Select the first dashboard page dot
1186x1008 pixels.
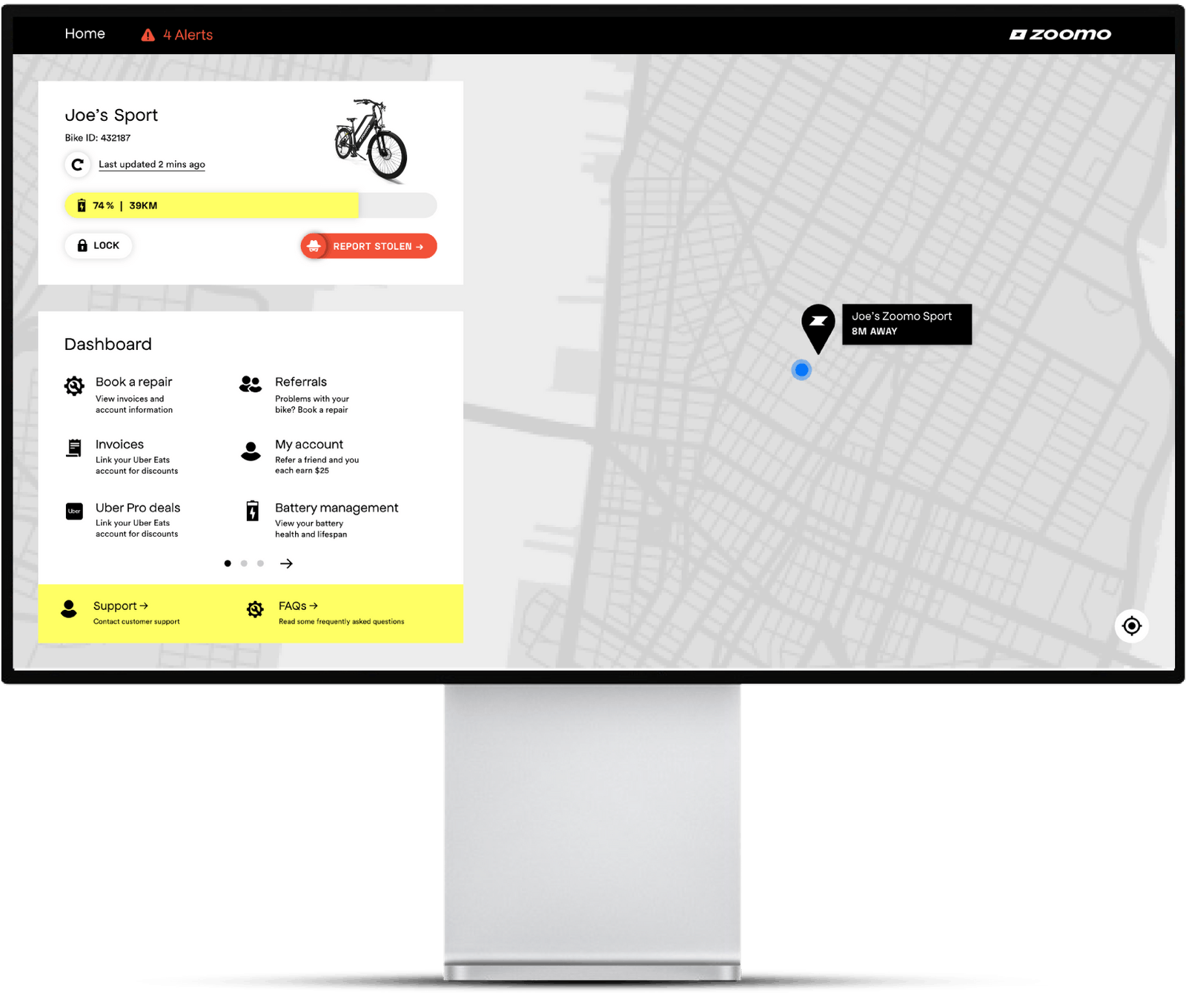pyautogui.click(x=228, y=564)
